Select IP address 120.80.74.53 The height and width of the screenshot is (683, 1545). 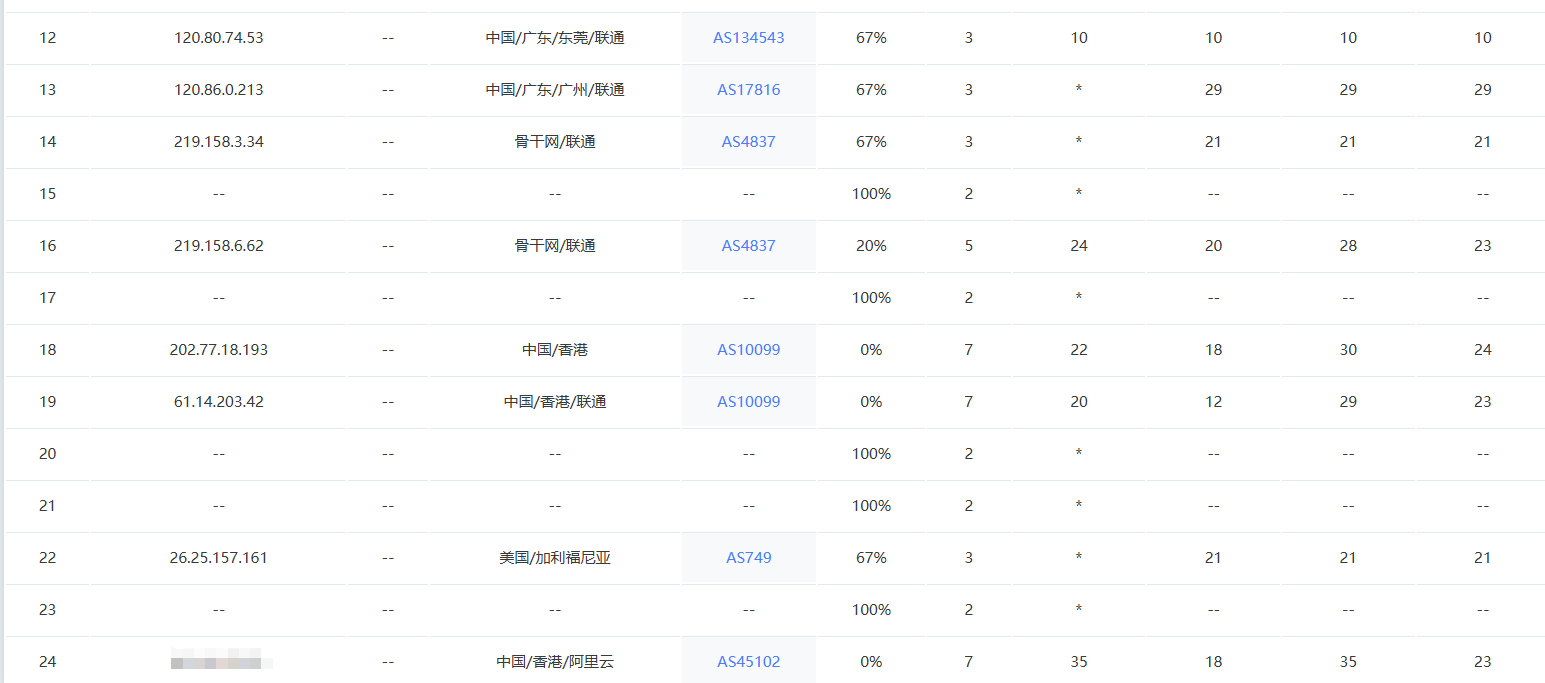coord(219,38)
